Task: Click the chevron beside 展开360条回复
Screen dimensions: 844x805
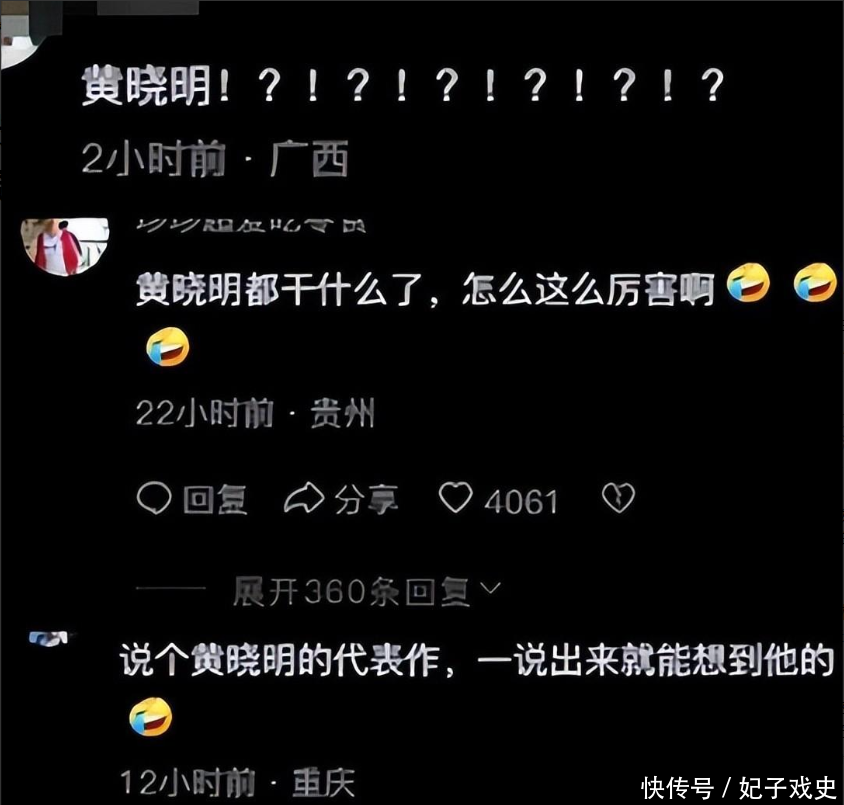Action: 490,588
